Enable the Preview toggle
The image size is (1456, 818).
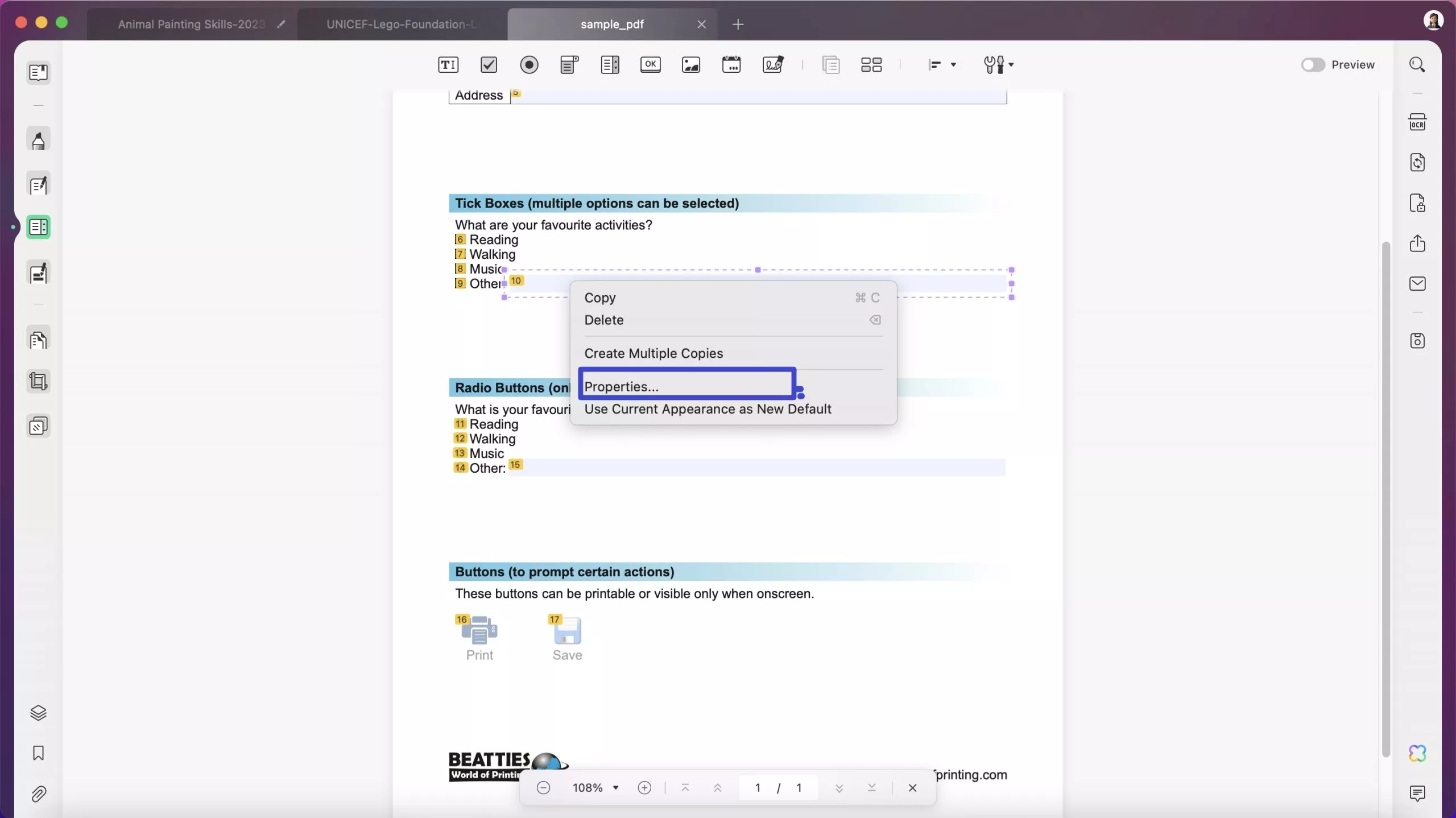1313,64
